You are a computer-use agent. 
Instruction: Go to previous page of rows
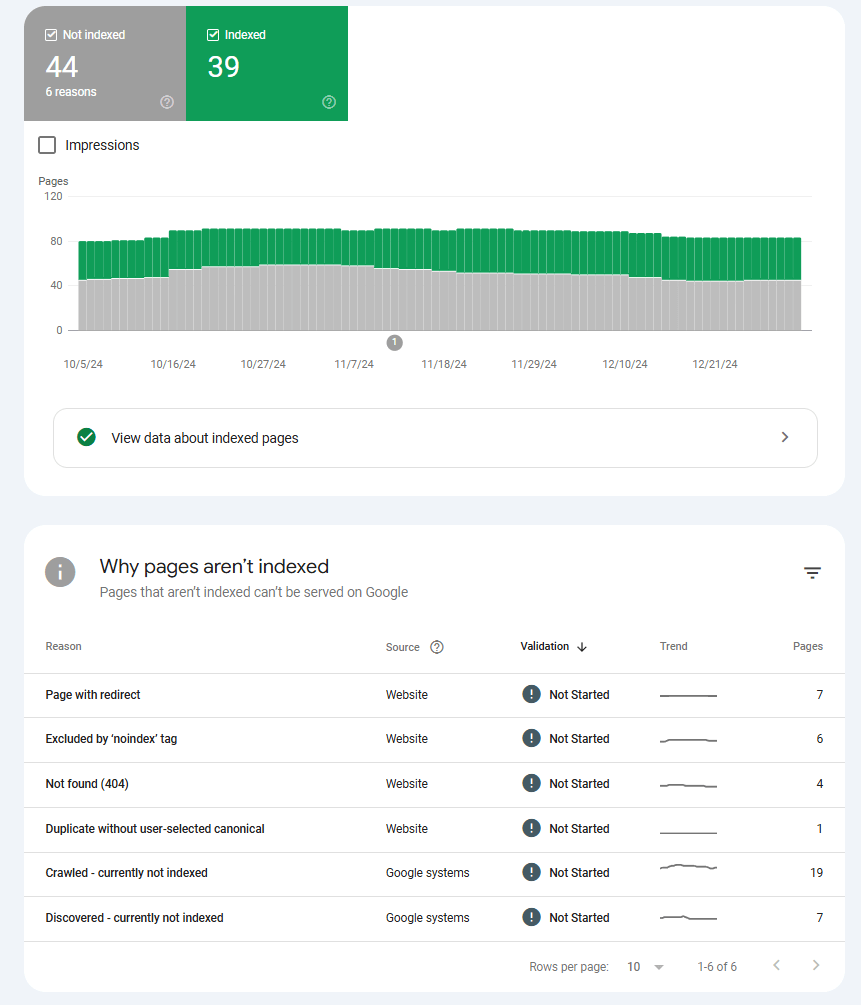coord(777,966)
